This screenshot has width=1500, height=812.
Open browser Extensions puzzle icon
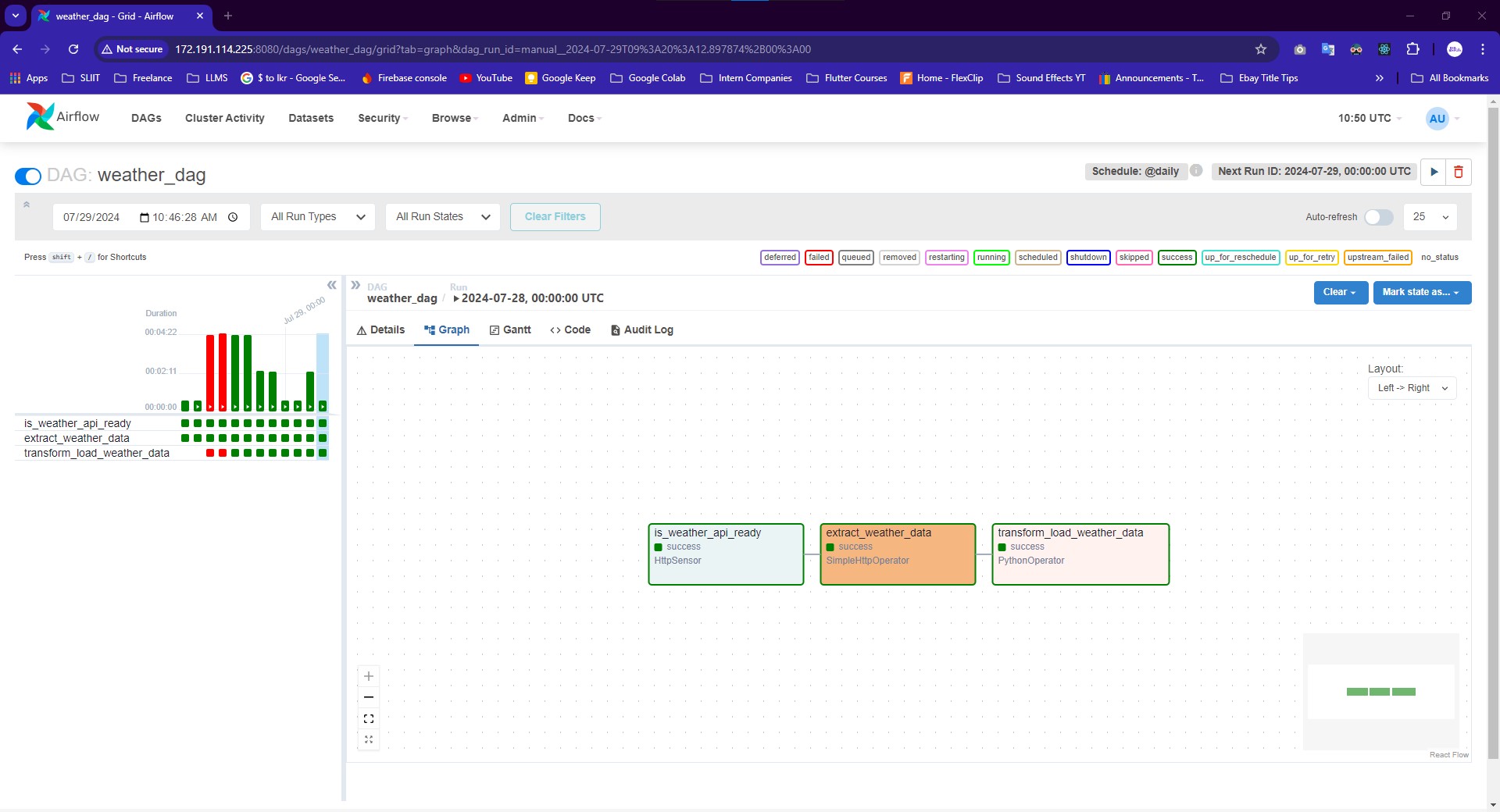pyautogui.click(x=1412, y=49)
